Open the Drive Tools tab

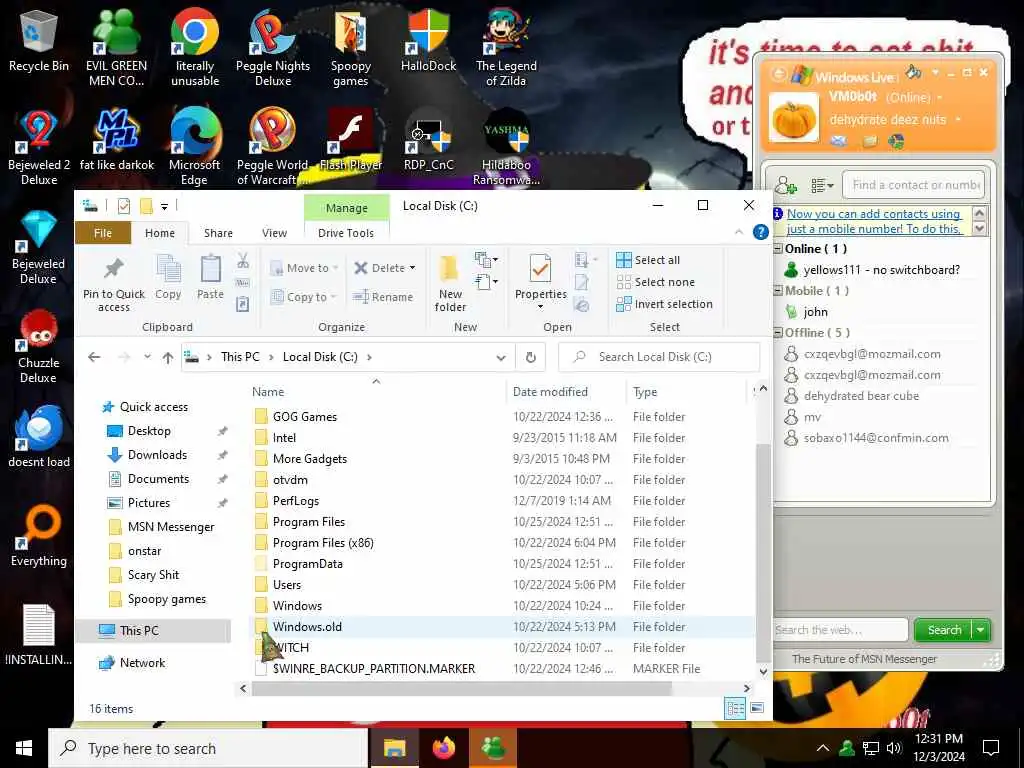coord(346,233)
